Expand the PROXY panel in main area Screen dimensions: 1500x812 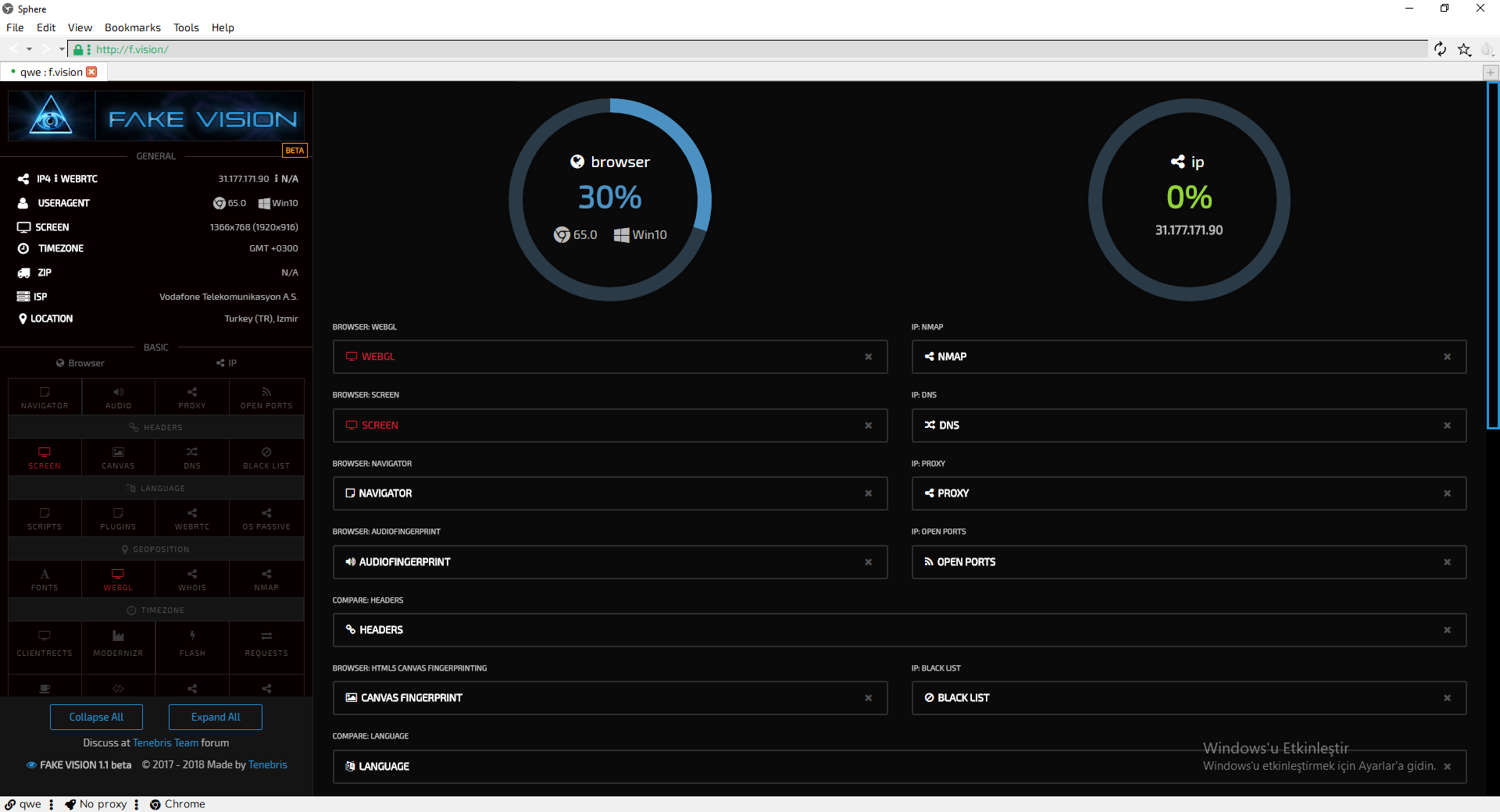coord(1189,493)
